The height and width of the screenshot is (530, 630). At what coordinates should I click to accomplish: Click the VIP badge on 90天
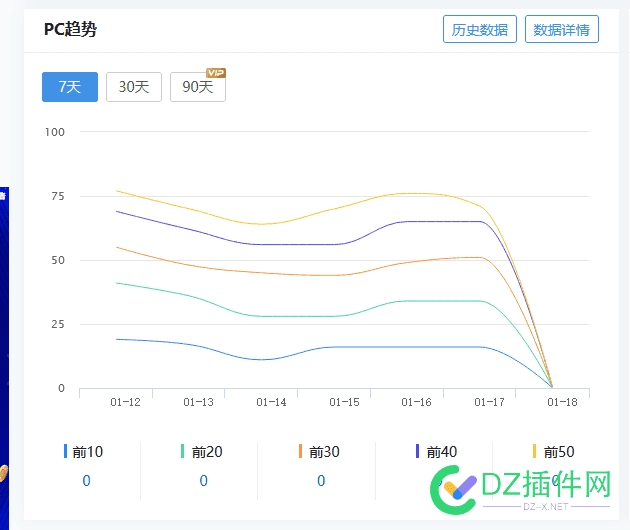tap(216, 73)
